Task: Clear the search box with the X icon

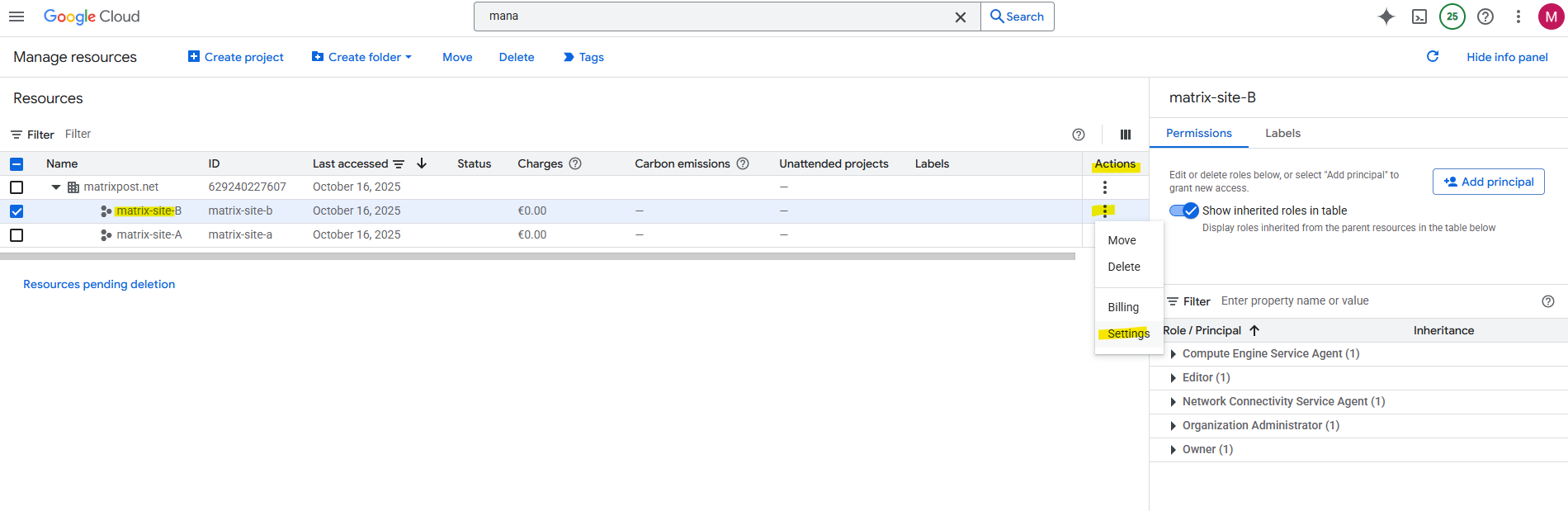Action: [x=961, y=17]
